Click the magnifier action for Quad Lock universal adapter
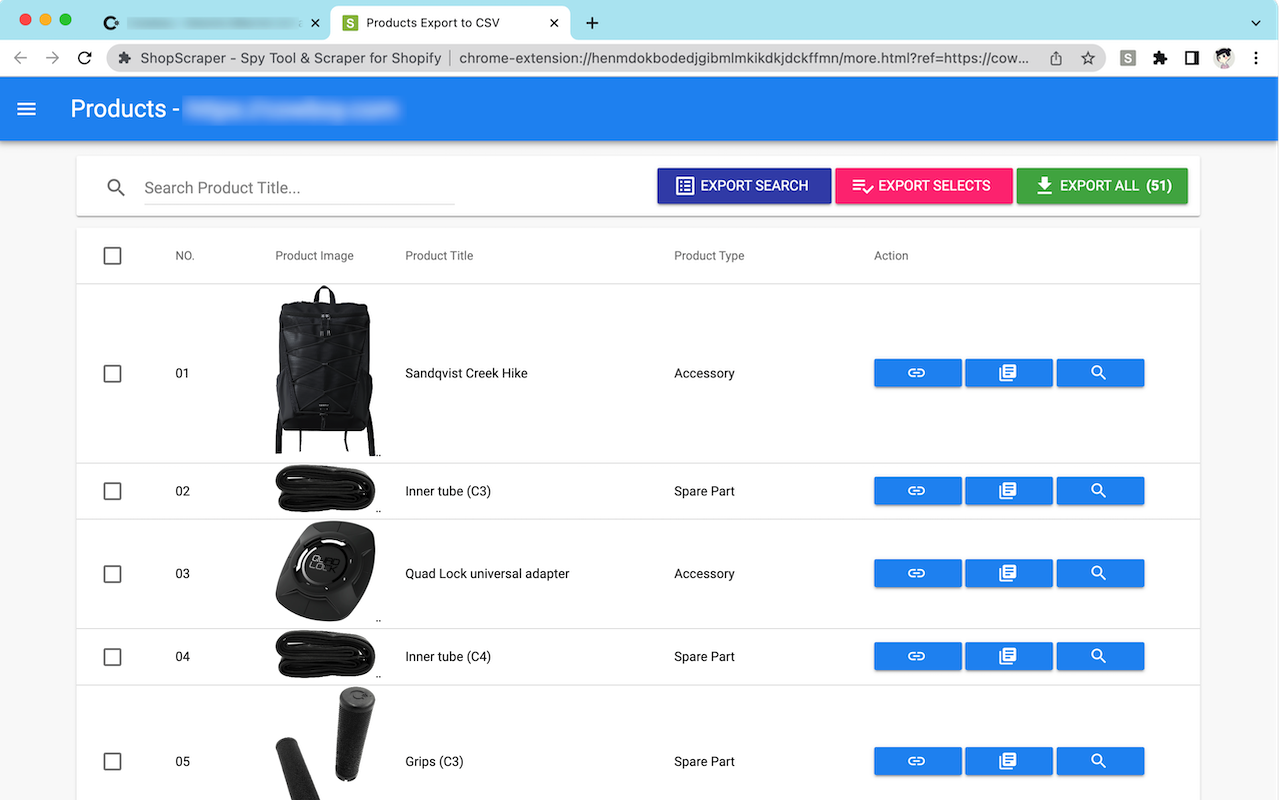The width and height of the screenshot is (1280, 800). click(x=1100, y=573)
